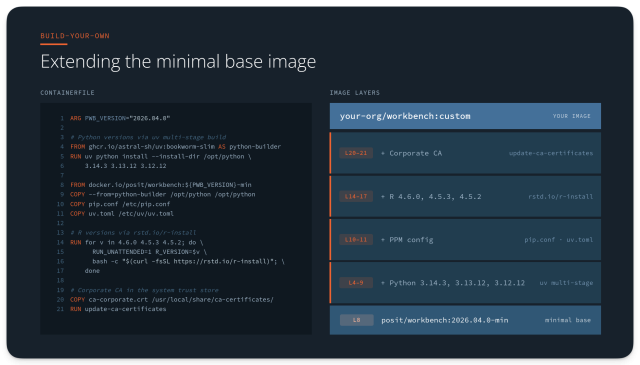Click "rstd.io/r-install" note in the R layer
Image resolution: width=640 pixels, height=365 pixels.
coord(561,197)
